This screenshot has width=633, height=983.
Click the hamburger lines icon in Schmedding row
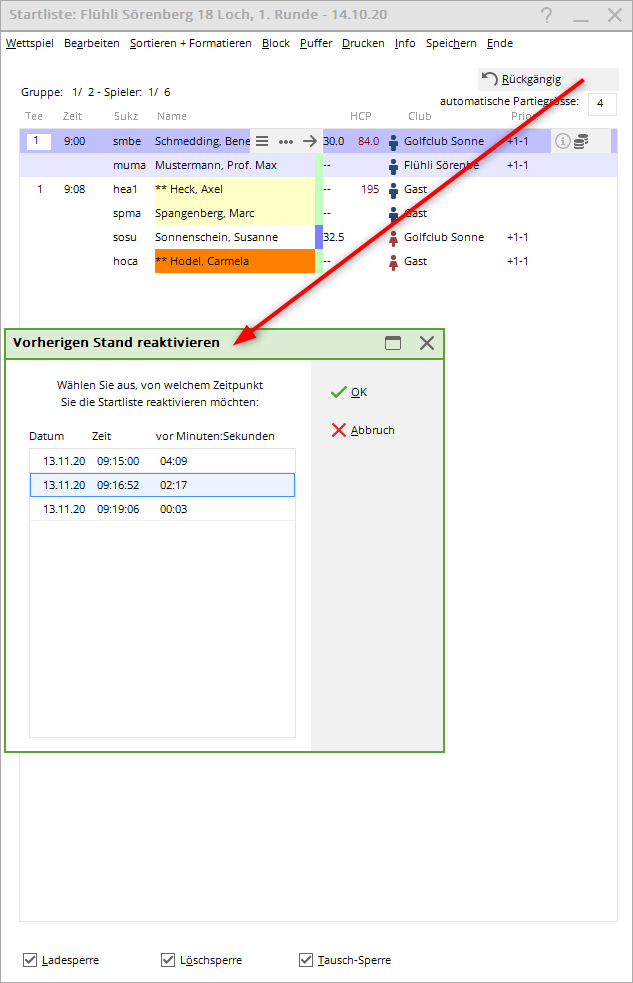click(x=262, y=141)
